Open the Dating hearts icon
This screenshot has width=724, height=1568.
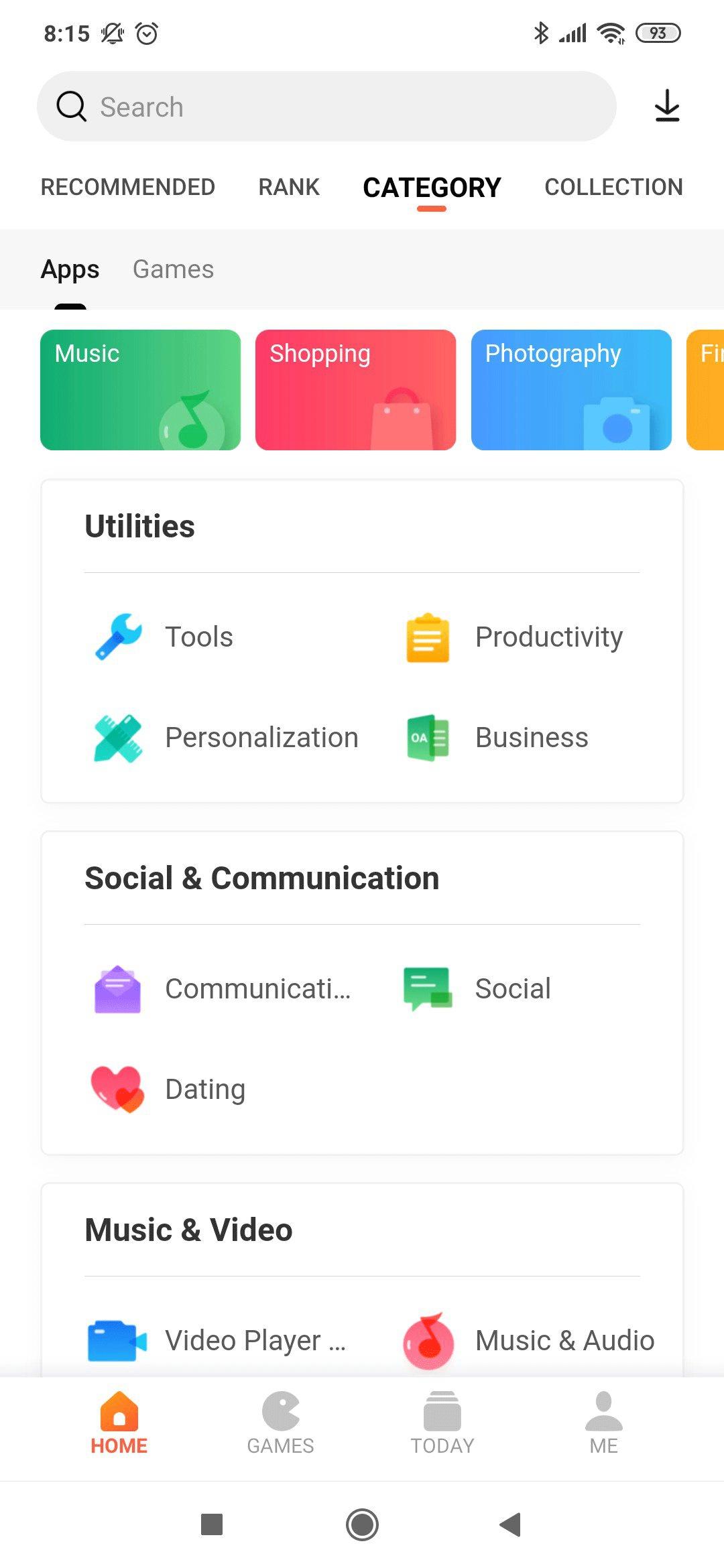click(118, 1089)
